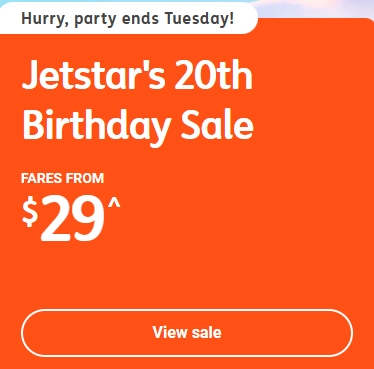Click the word 'Hurry' in the top badge

[x=43, y=19]
